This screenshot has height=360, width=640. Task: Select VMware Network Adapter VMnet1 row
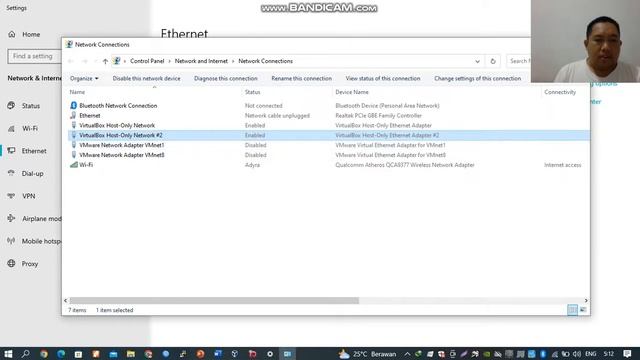point(329,145)
